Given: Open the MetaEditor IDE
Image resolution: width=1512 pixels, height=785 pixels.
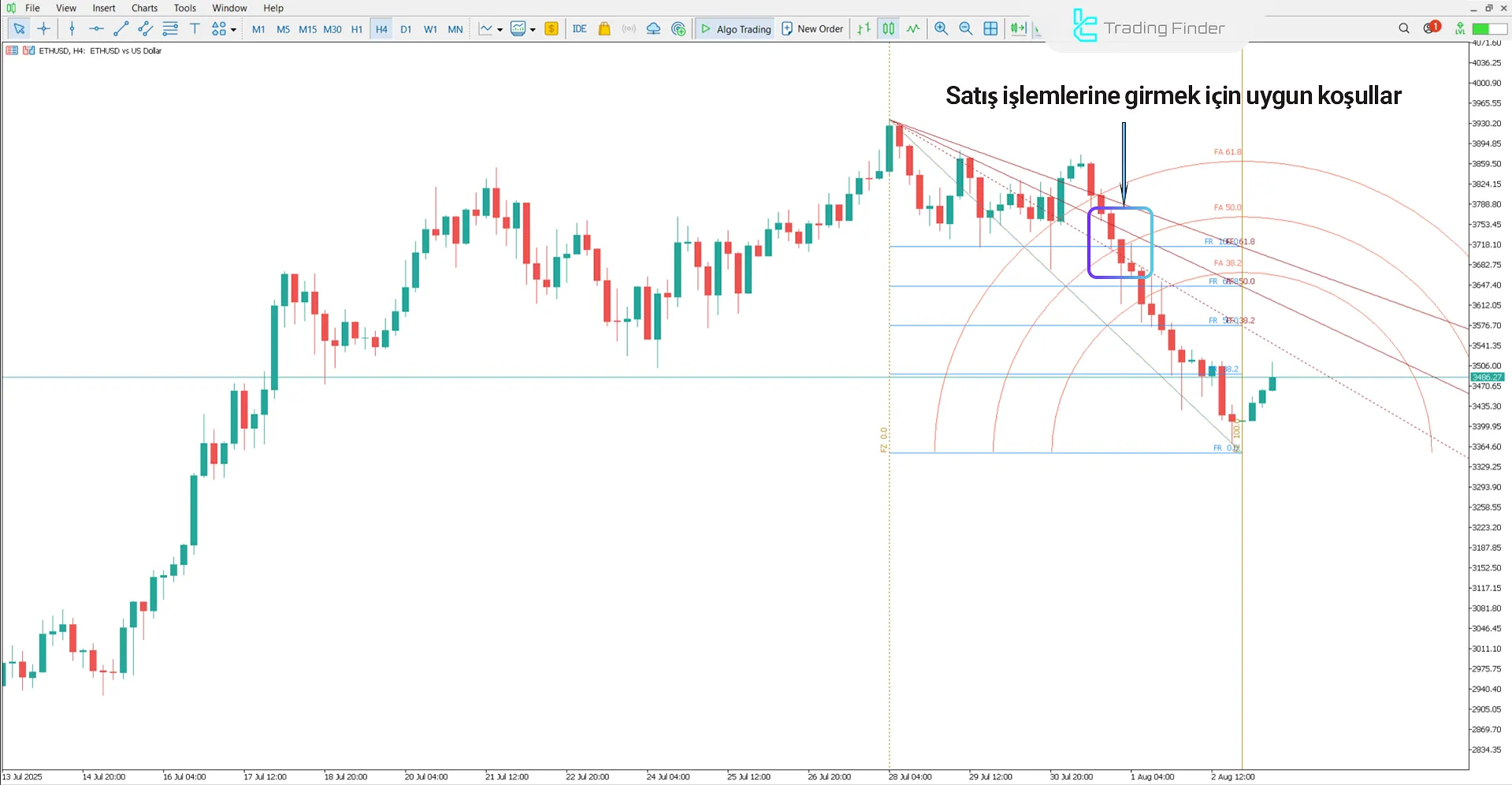Looking at the screenshot, I should pos(580,28).
